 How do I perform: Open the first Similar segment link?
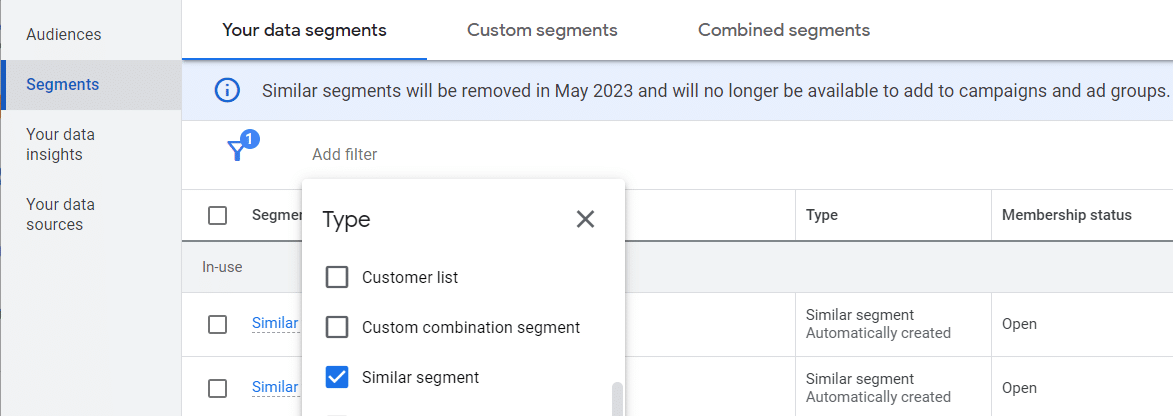(275, 323)
